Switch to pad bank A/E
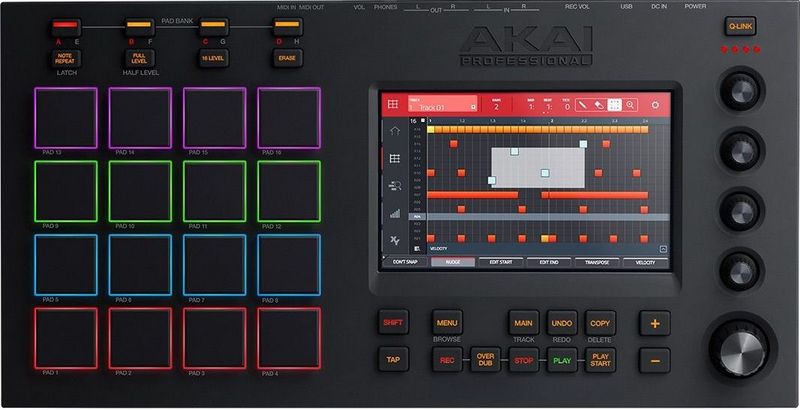The width and height of the screenshot is (800, 410). click(66, 27)
